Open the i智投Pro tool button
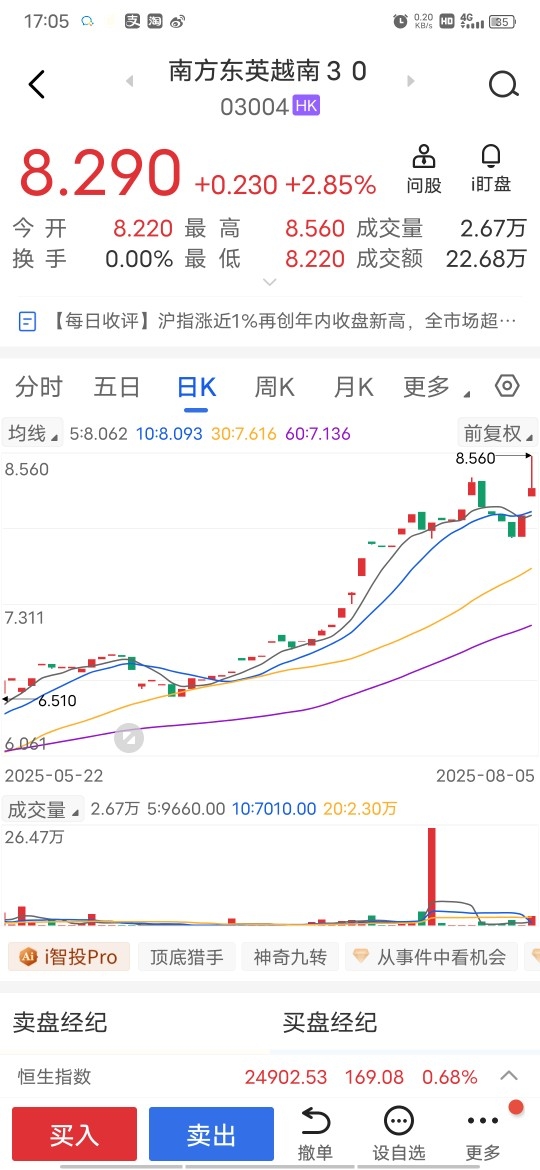The width and height of the screenshot is (540, 1170). pyautogui.click(x=69, y=957)
